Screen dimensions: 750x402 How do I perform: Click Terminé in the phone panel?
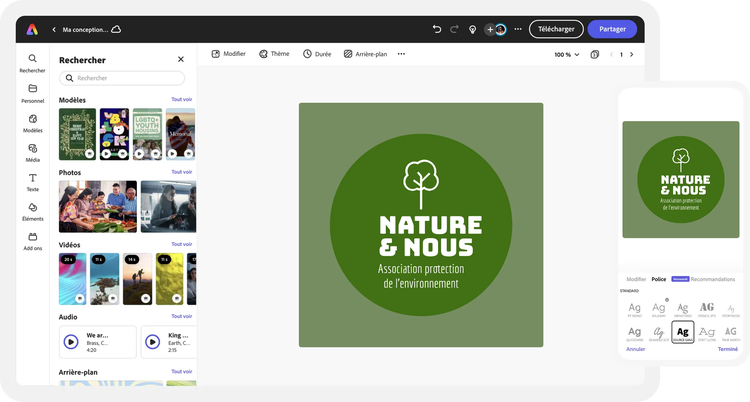click(728, 349)
